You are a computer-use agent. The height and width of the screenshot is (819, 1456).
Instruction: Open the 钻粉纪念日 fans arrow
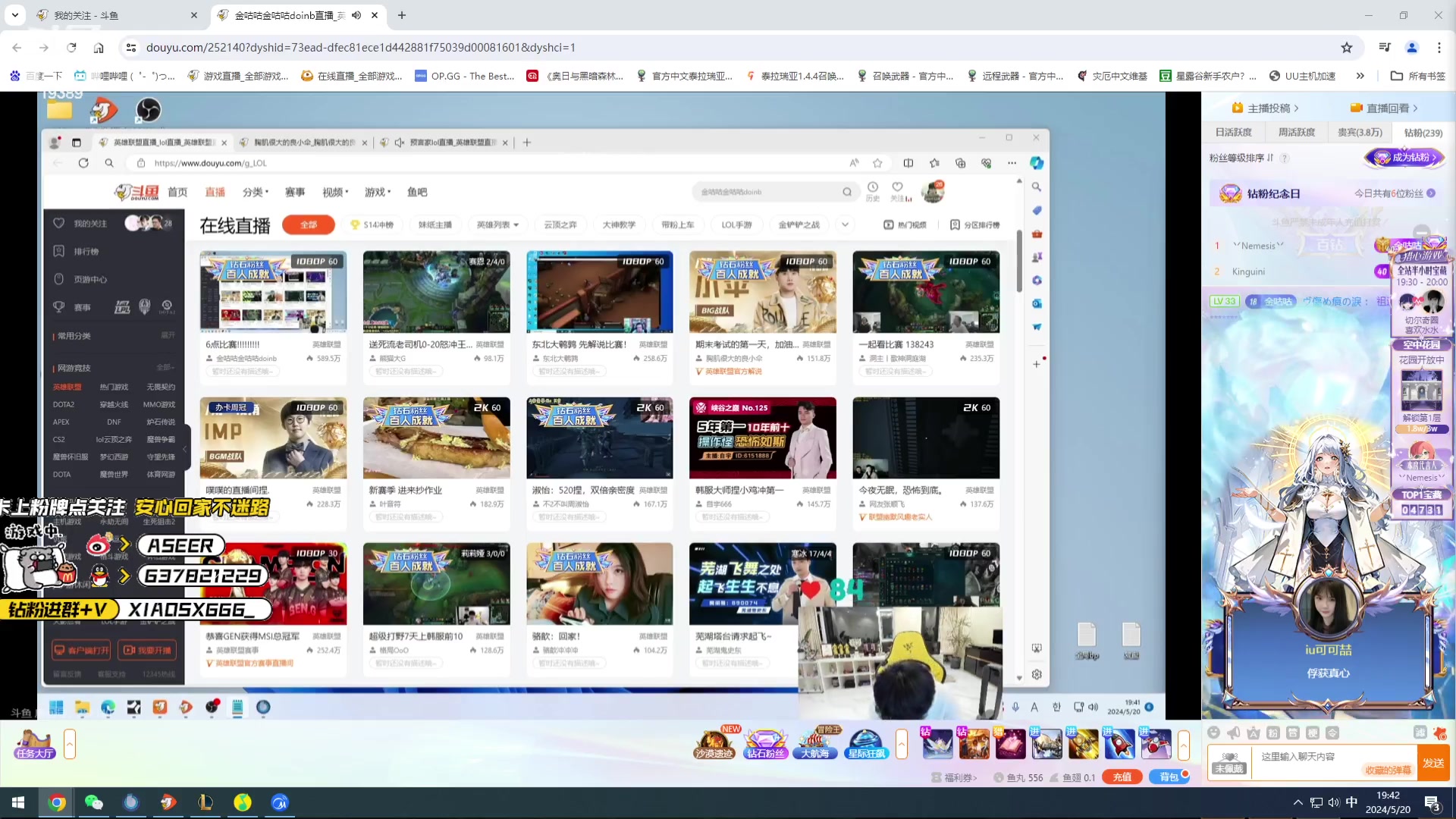point(1431,193)
